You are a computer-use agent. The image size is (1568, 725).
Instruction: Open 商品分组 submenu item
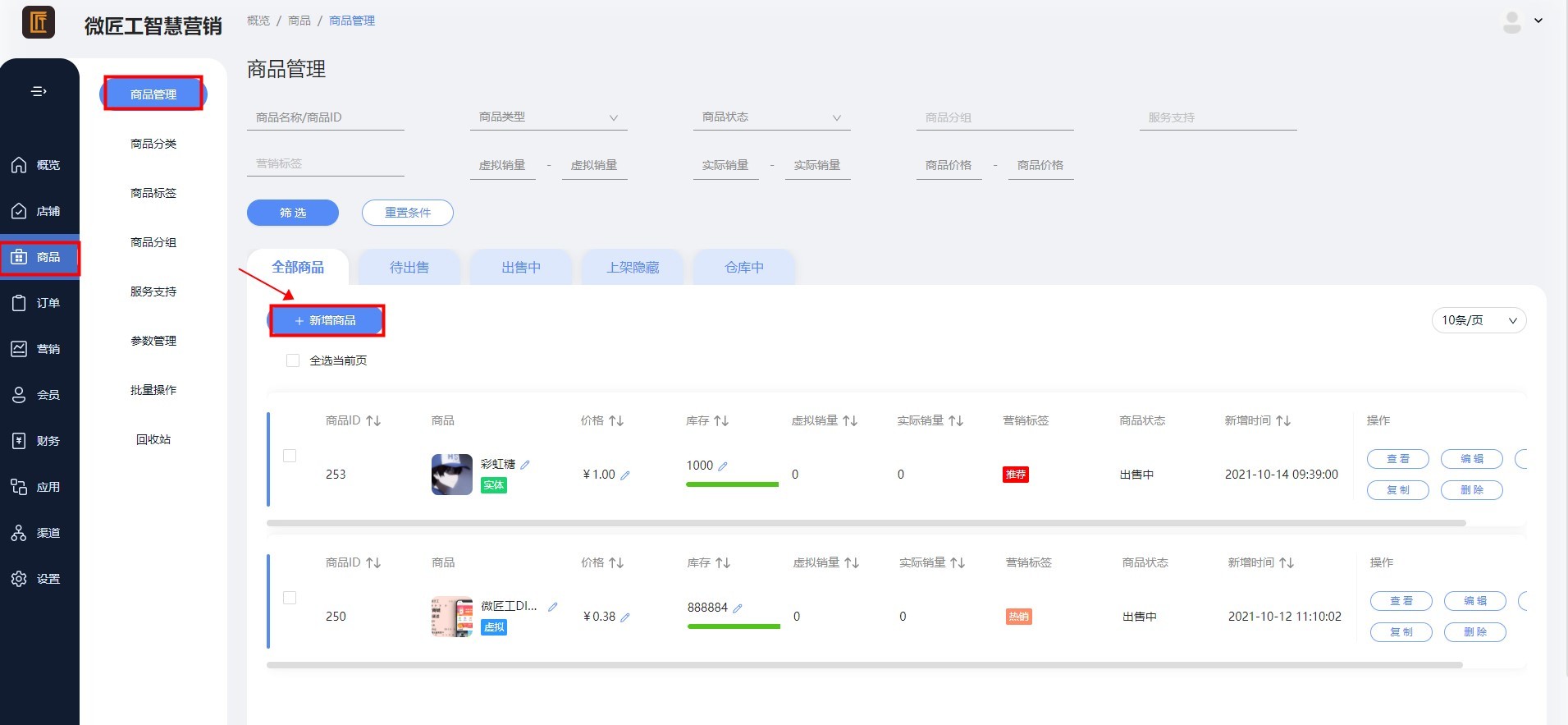(x=153, y=242)
